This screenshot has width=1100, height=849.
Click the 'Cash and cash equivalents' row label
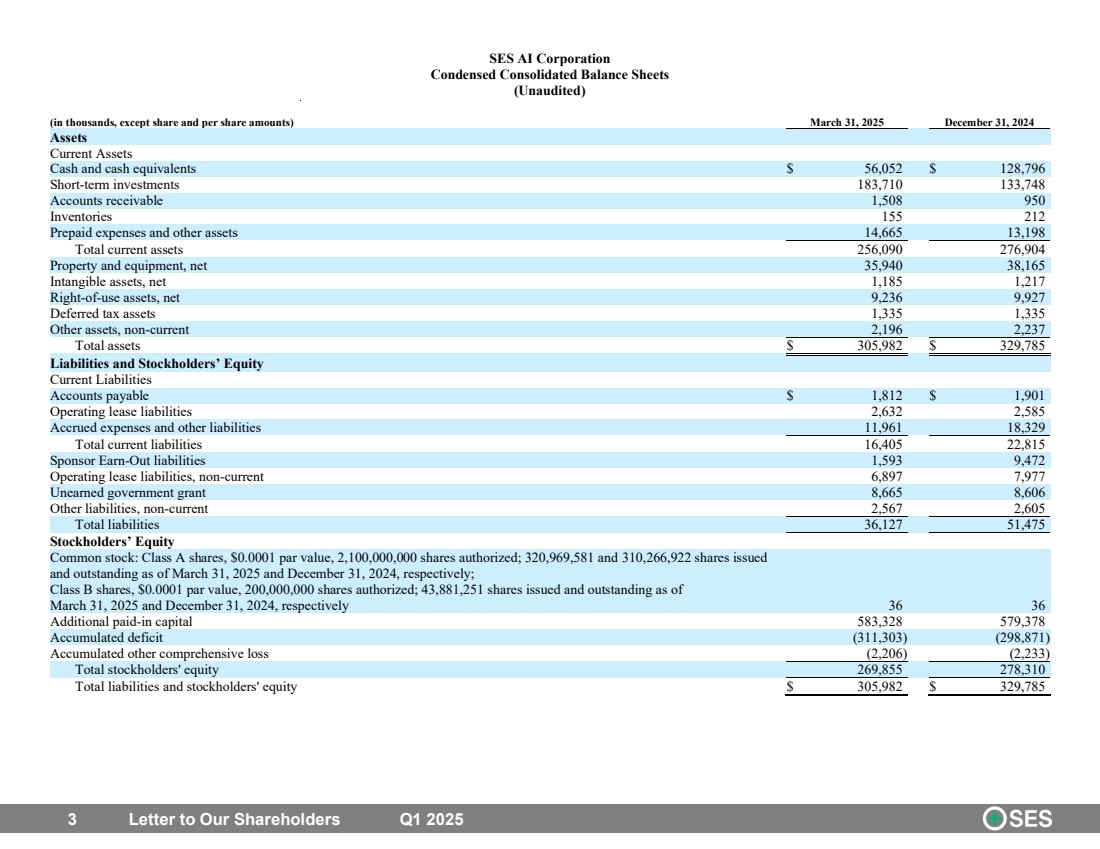(x=123, y=168)
